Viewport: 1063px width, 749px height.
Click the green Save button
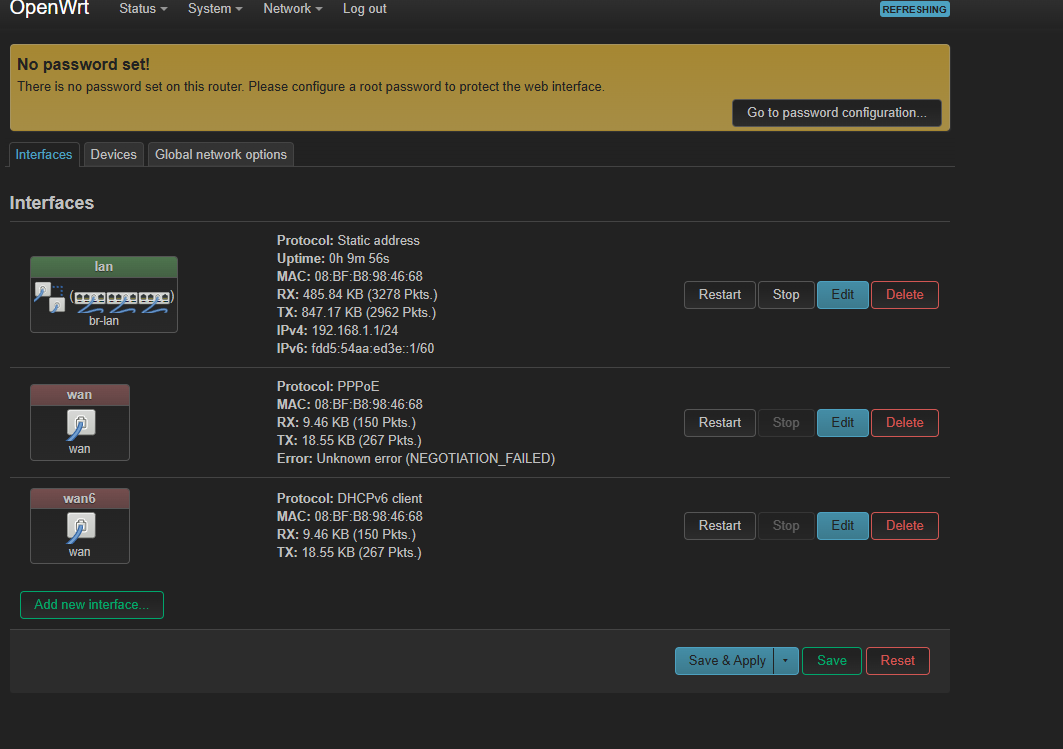point(832,661)
